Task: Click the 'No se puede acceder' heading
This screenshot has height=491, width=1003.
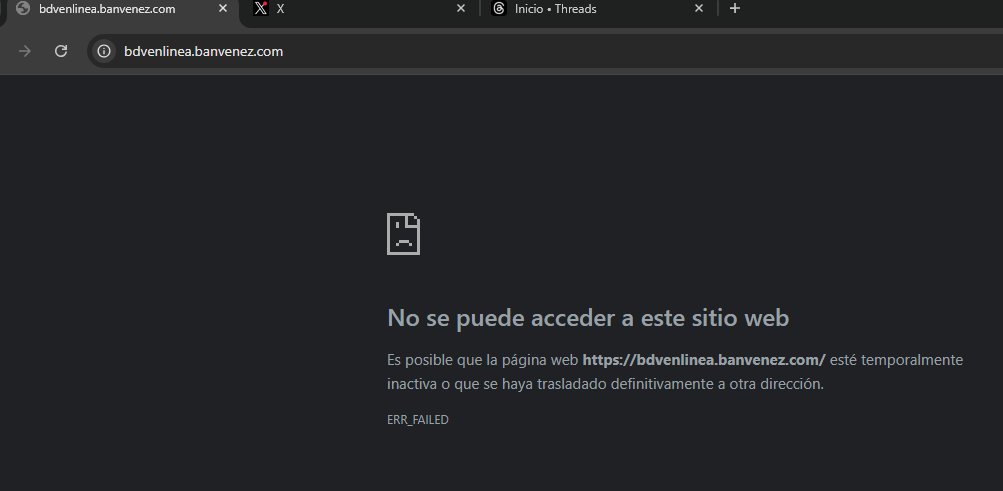Action: [588, 318]
